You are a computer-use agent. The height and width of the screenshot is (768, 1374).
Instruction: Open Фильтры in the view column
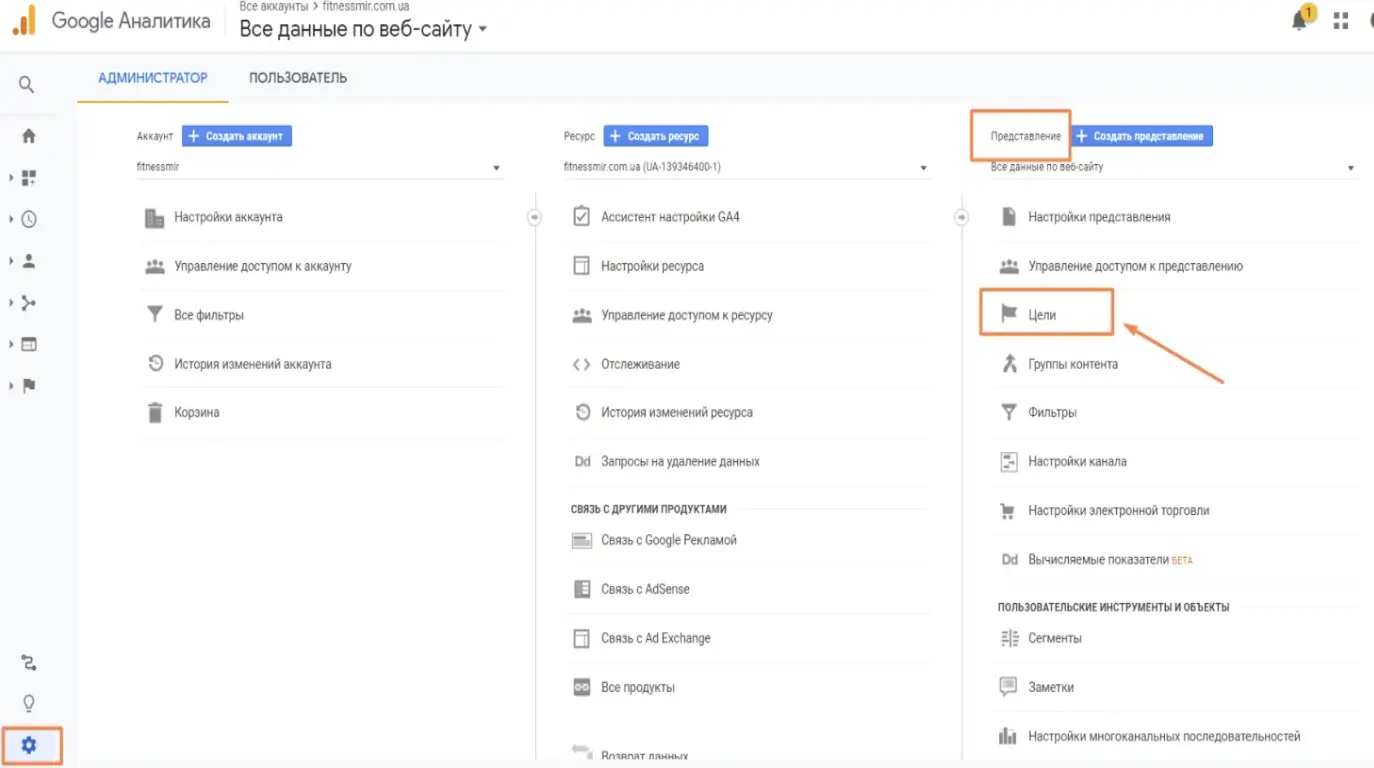[1052, 412]
